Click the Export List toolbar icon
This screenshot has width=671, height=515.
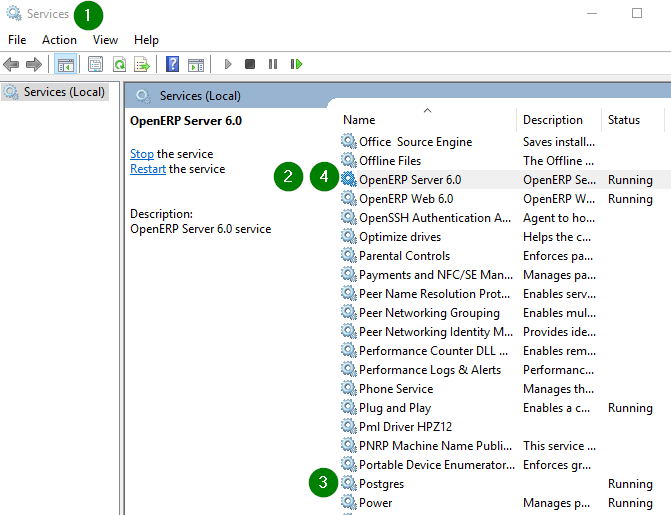tap(142, 64)
